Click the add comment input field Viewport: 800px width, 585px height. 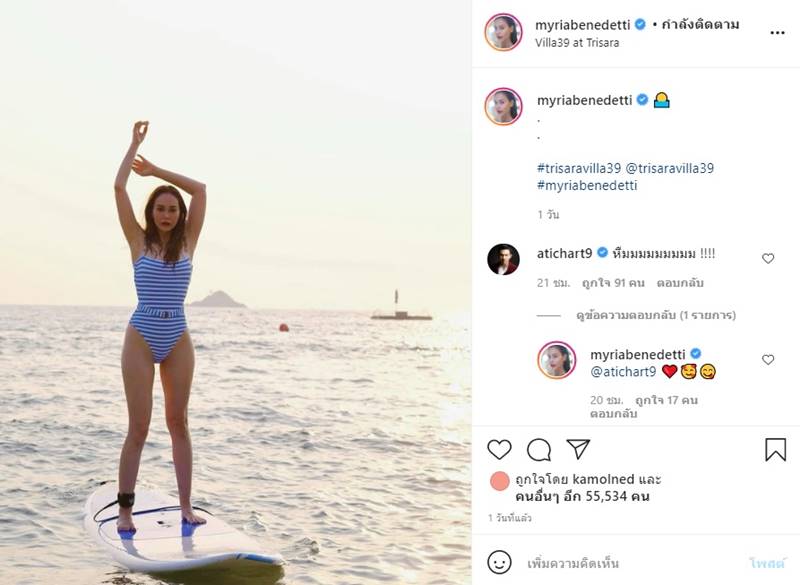coord(630,562)
